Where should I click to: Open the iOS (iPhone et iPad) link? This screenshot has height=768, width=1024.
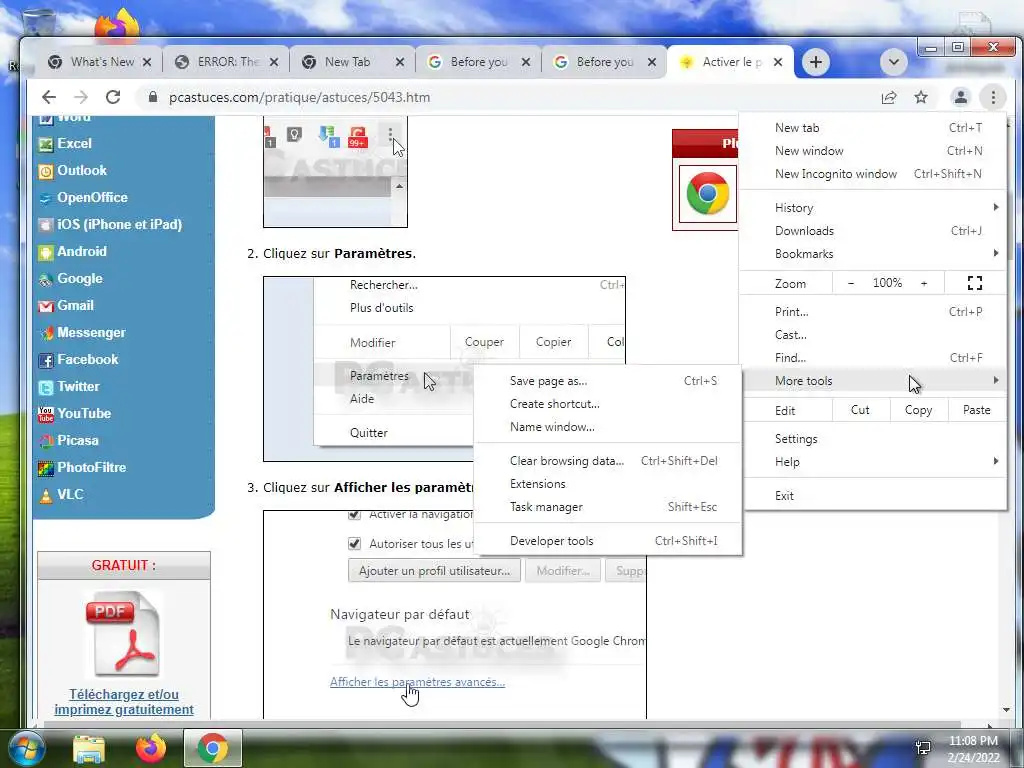pos(120,224)
